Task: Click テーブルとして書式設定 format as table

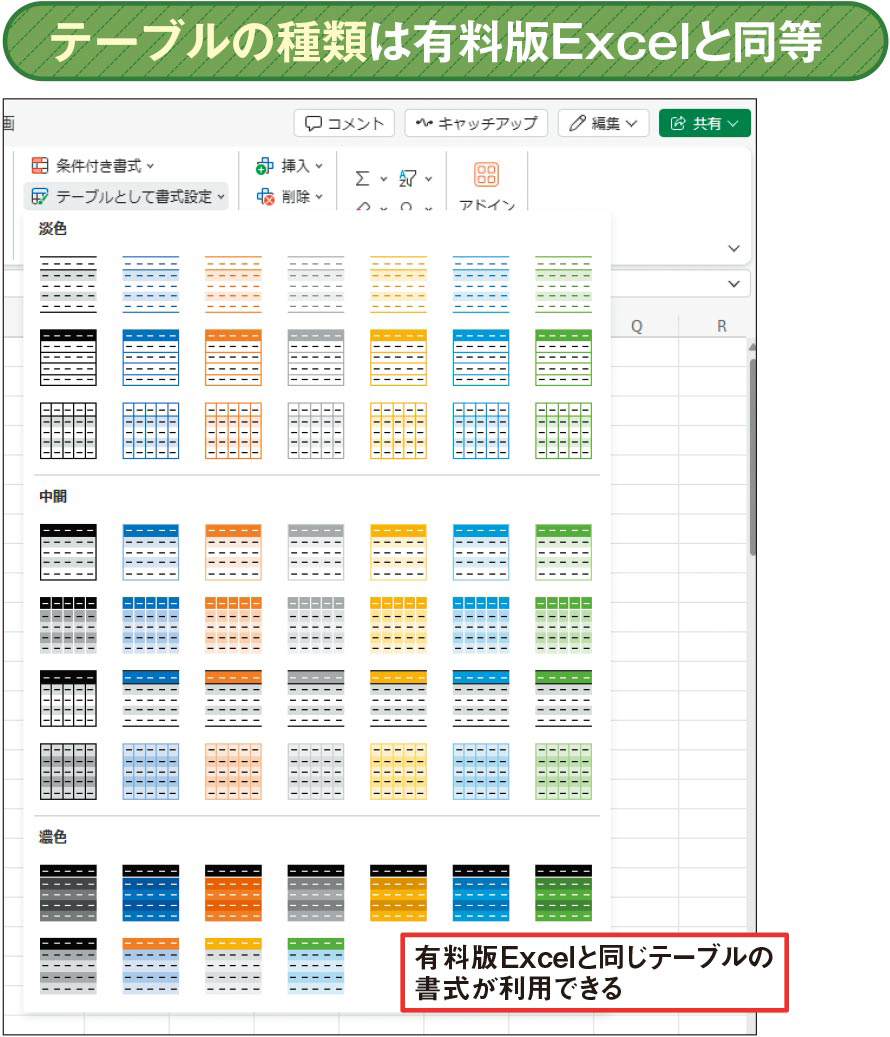Action: click(127, 196)
